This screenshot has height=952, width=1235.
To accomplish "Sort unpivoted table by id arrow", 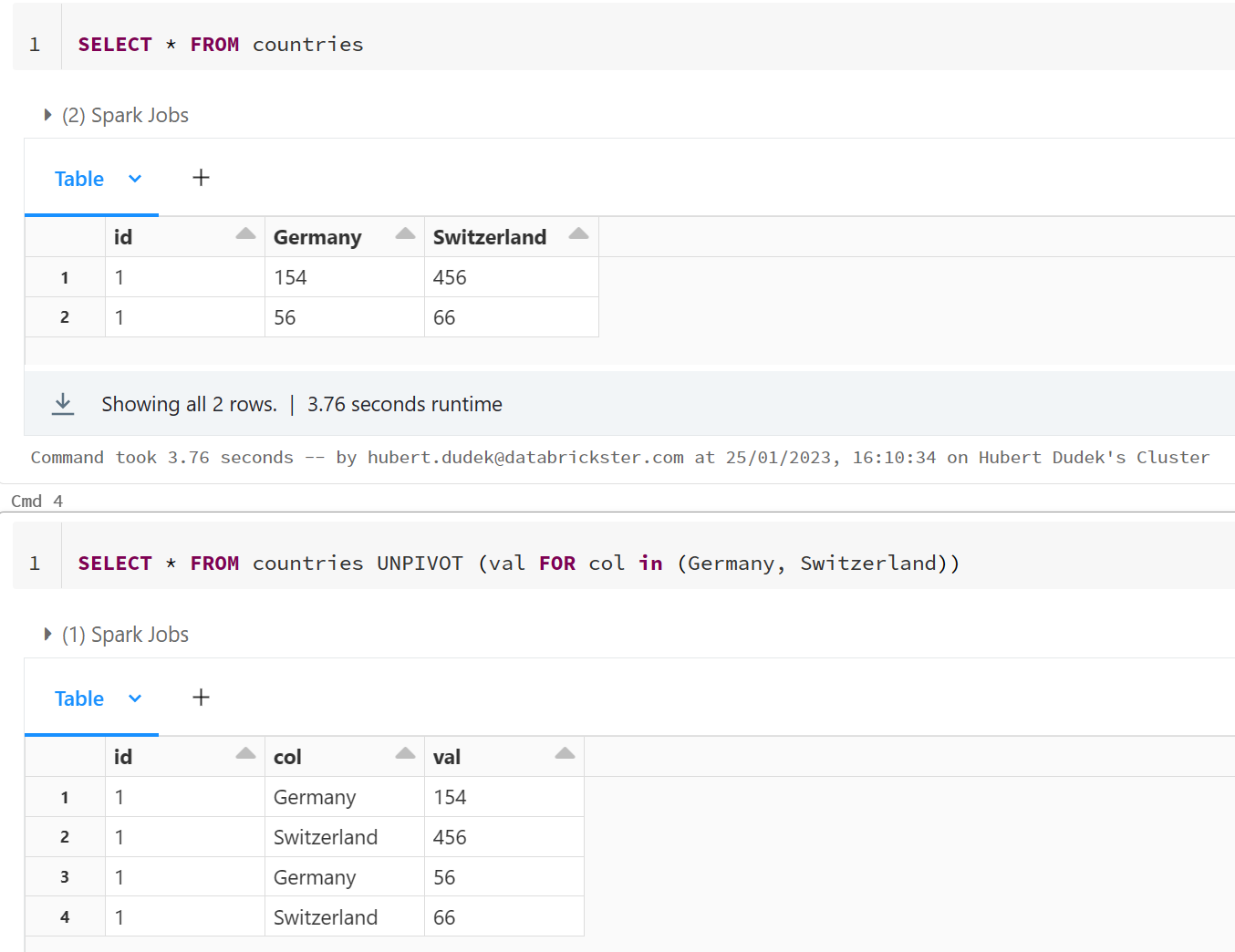I will [245, 754].
